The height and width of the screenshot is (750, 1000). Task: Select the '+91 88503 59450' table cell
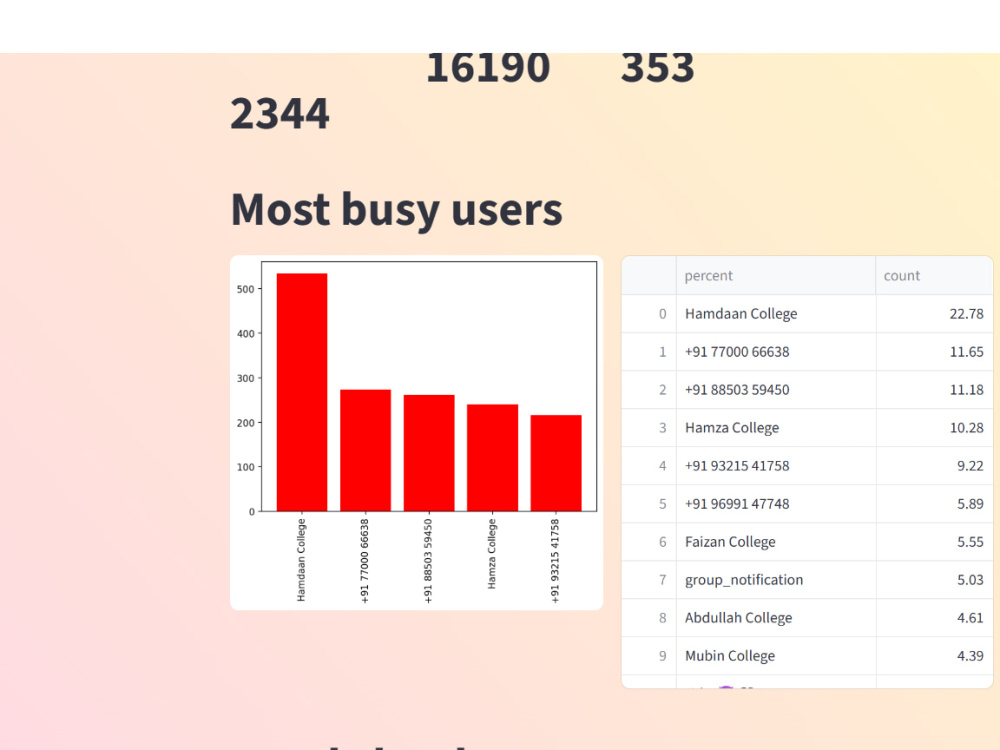click(x=776, y=390)
